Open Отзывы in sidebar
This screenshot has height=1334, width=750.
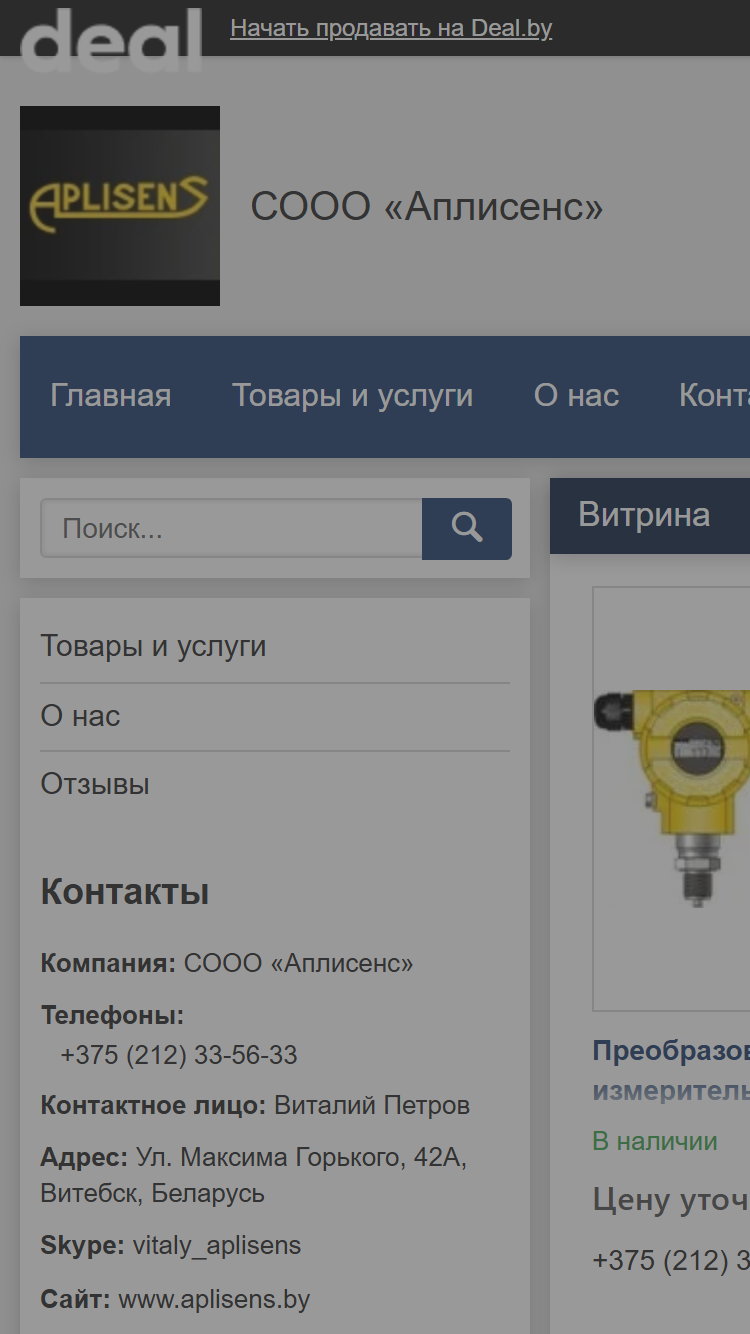tap(95, 784)
